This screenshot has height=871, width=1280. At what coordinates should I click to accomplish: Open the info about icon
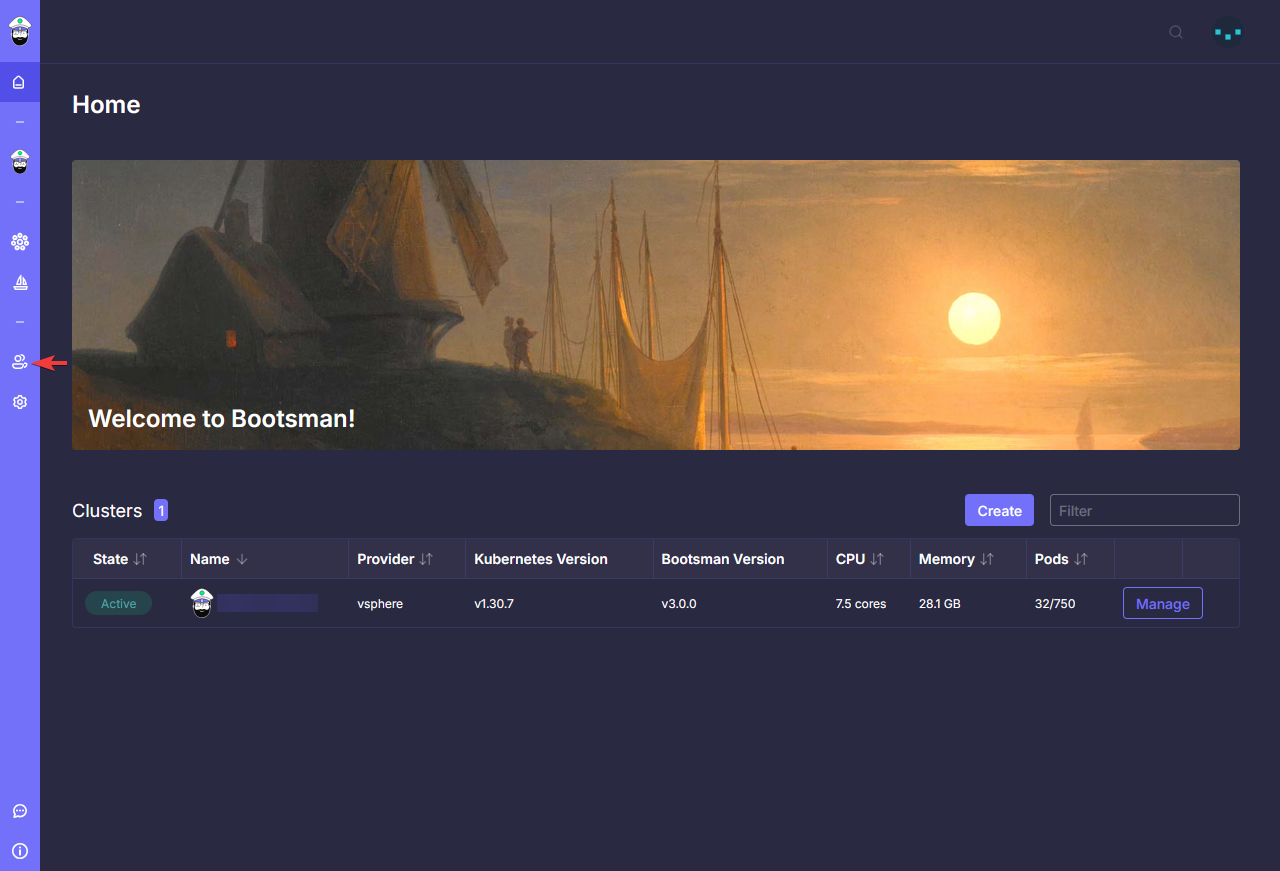[x=20, y=851]
